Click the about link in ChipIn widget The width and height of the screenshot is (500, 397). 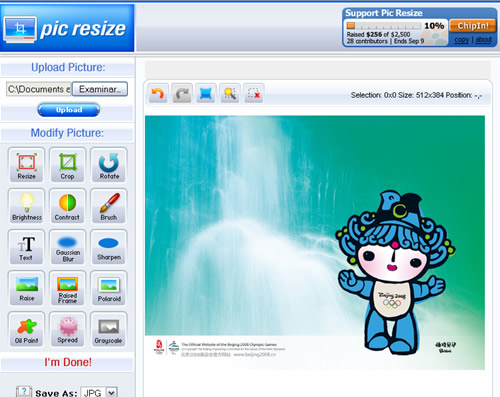click(483, 40)
